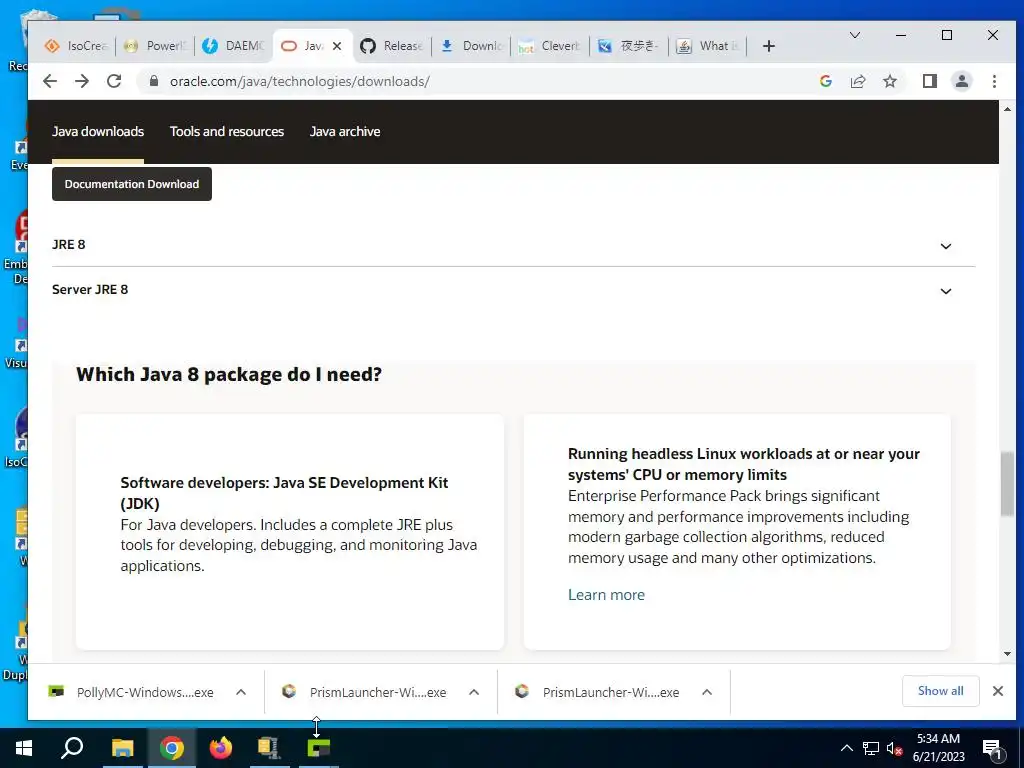Open the green launcher app in taskbar

[319, 748]
